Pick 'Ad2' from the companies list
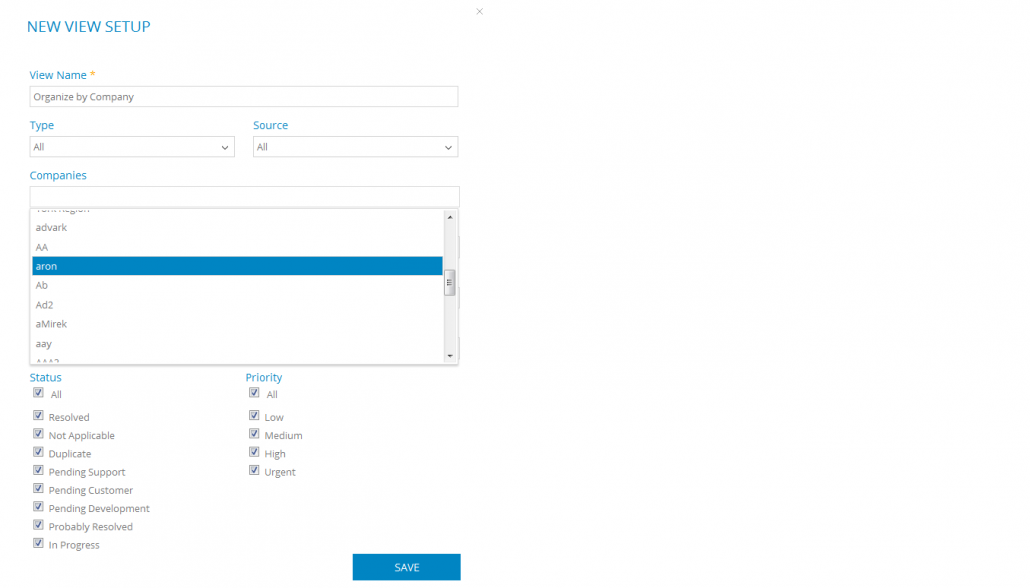 [x=237, y=305]
